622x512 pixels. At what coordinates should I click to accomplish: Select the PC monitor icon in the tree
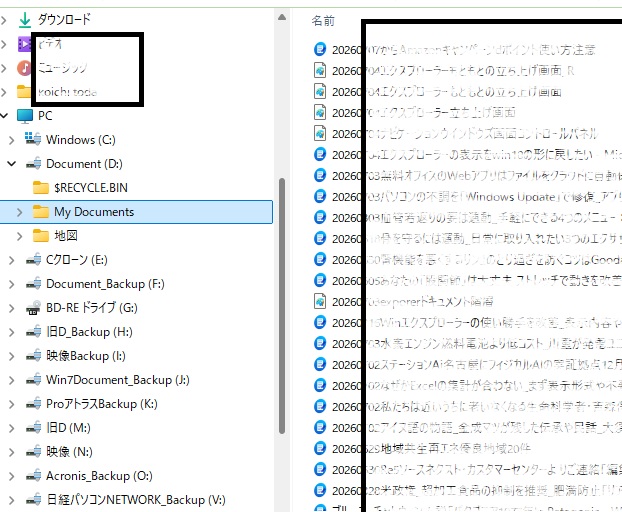click(x=25, y=116)
